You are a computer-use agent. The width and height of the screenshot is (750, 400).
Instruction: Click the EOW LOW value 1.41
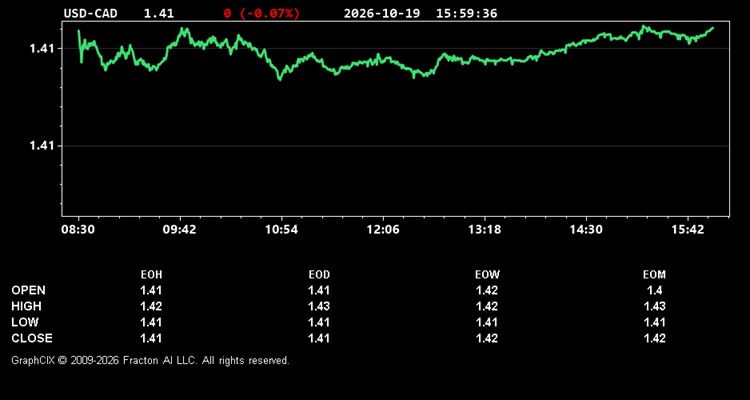[487, 322]
